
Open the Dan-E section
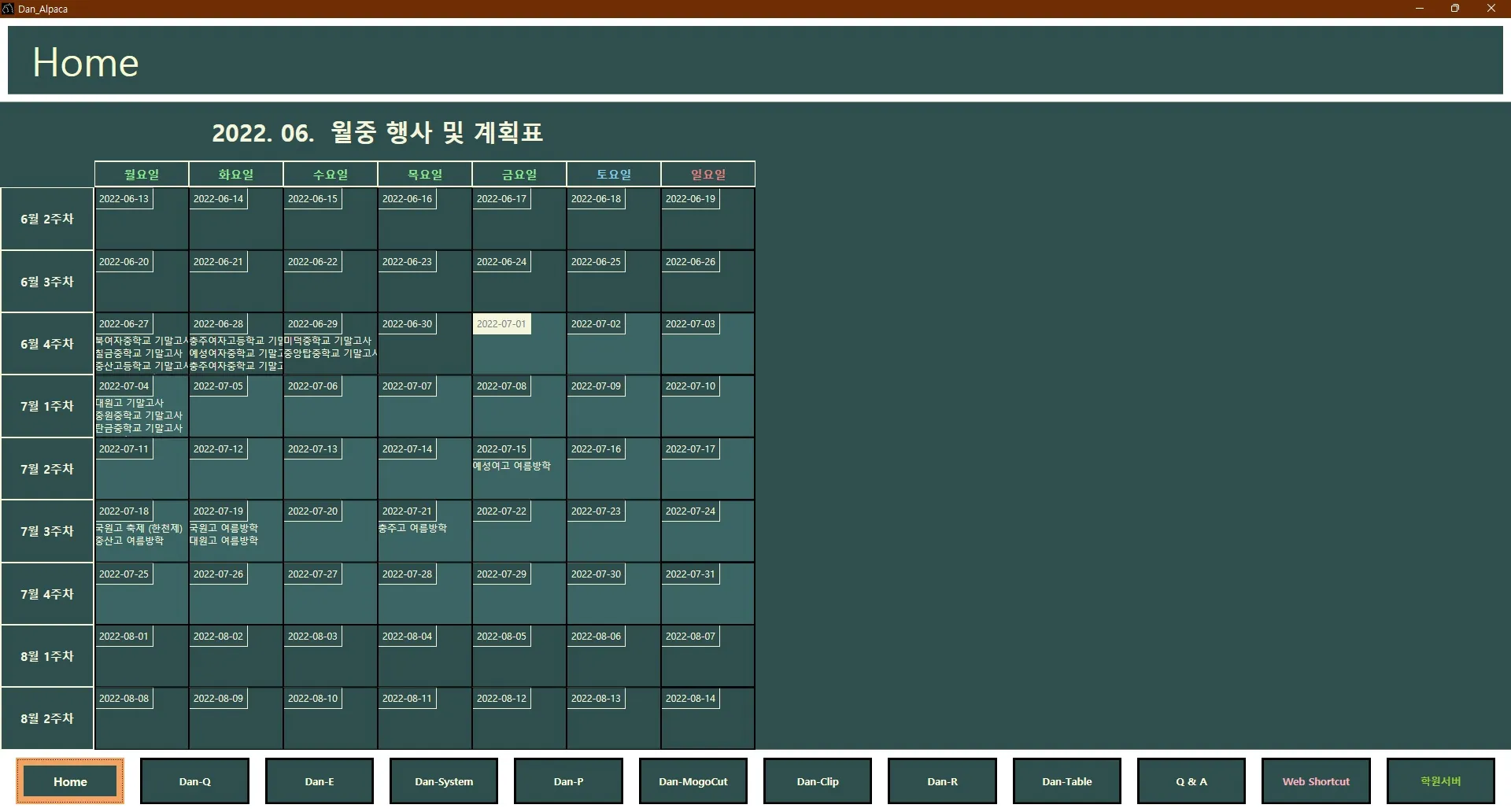tap(320, 781)
